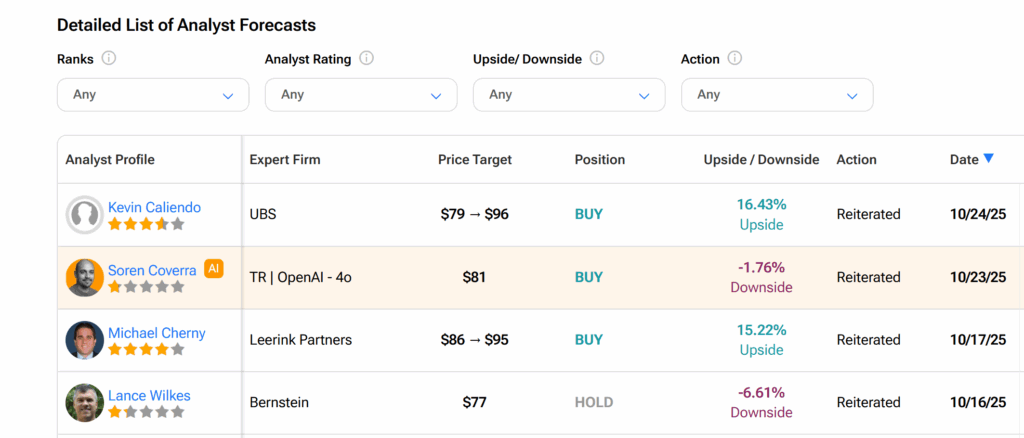Open the Ranks filter dropdown
This screenshot has height=438, width=1024.
point(153,95)
